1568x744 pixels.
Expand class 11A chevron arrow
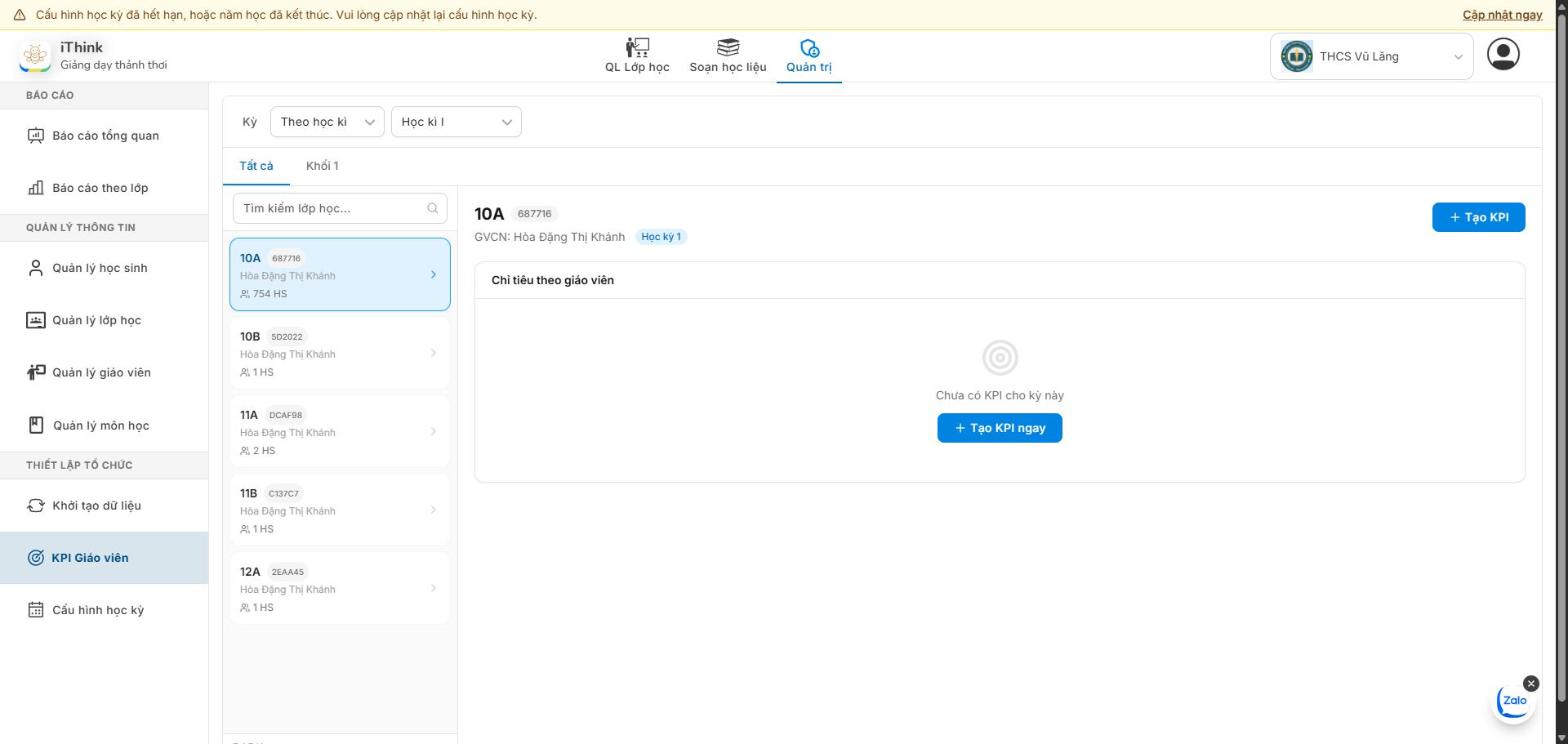click(x=433, y=431)
